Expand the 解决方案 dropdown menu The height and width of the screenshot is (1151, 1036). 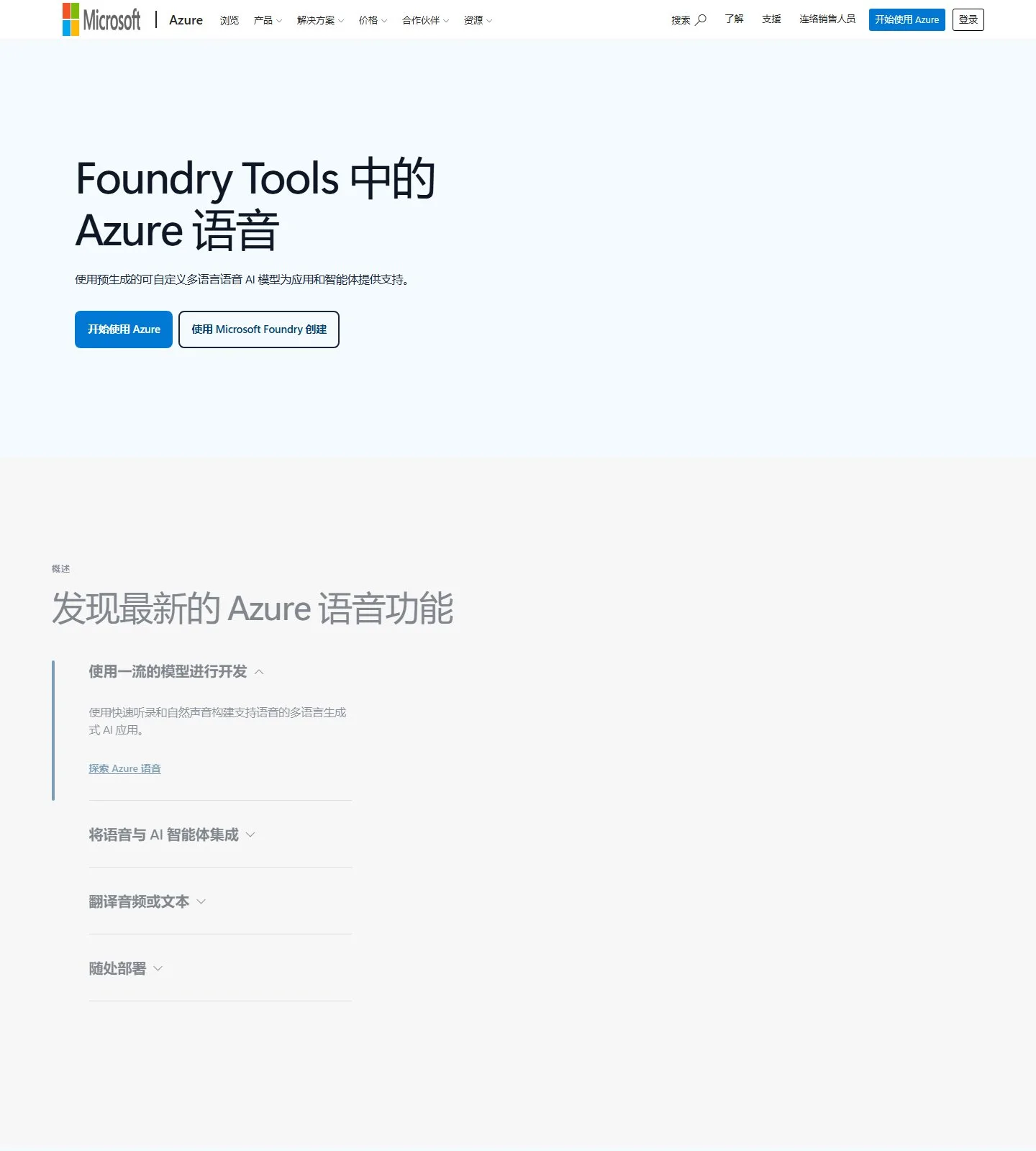[x=320, y=20]
